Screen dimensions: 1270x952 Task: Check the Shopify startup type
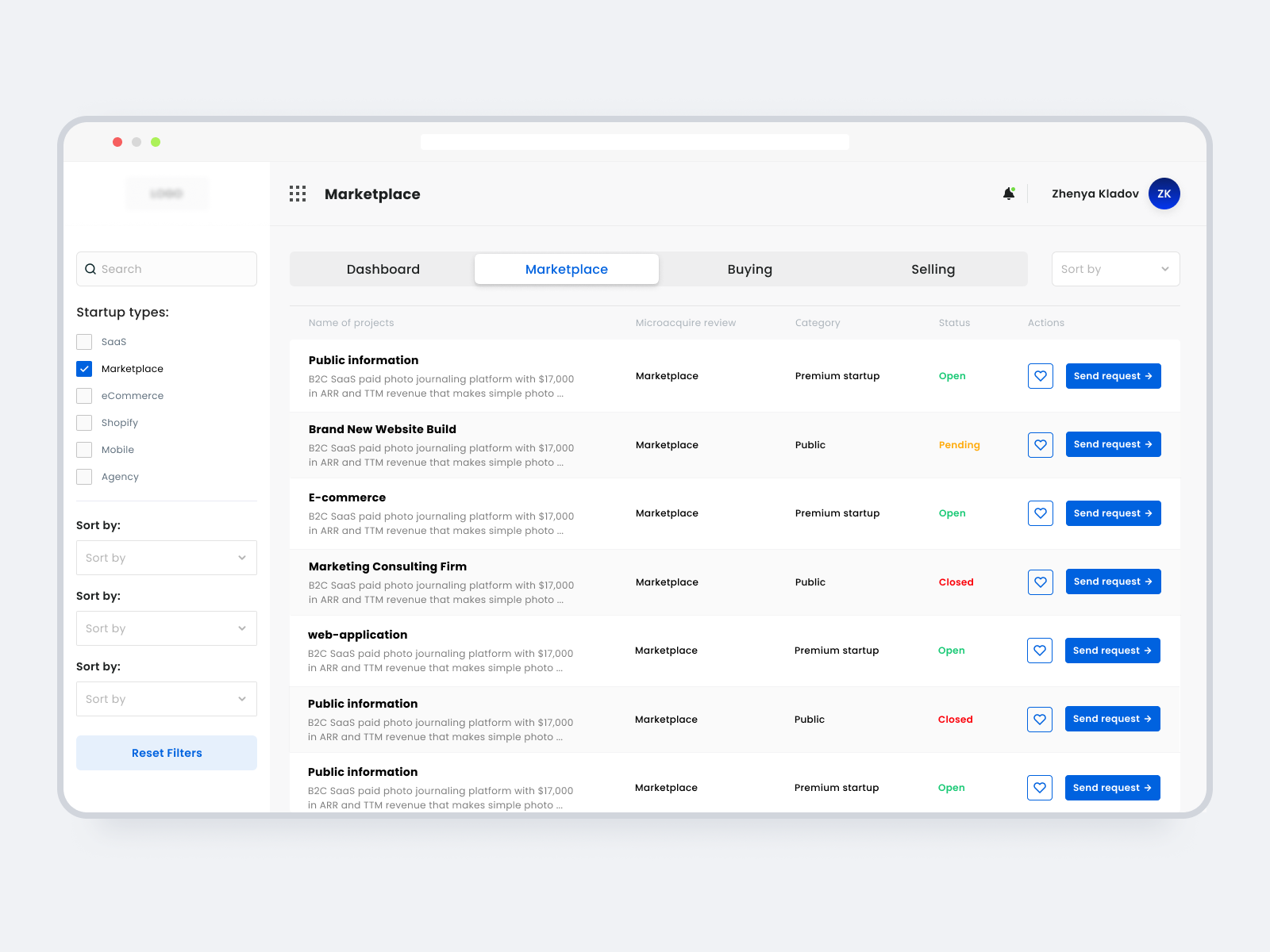click(x=84, y=423)
